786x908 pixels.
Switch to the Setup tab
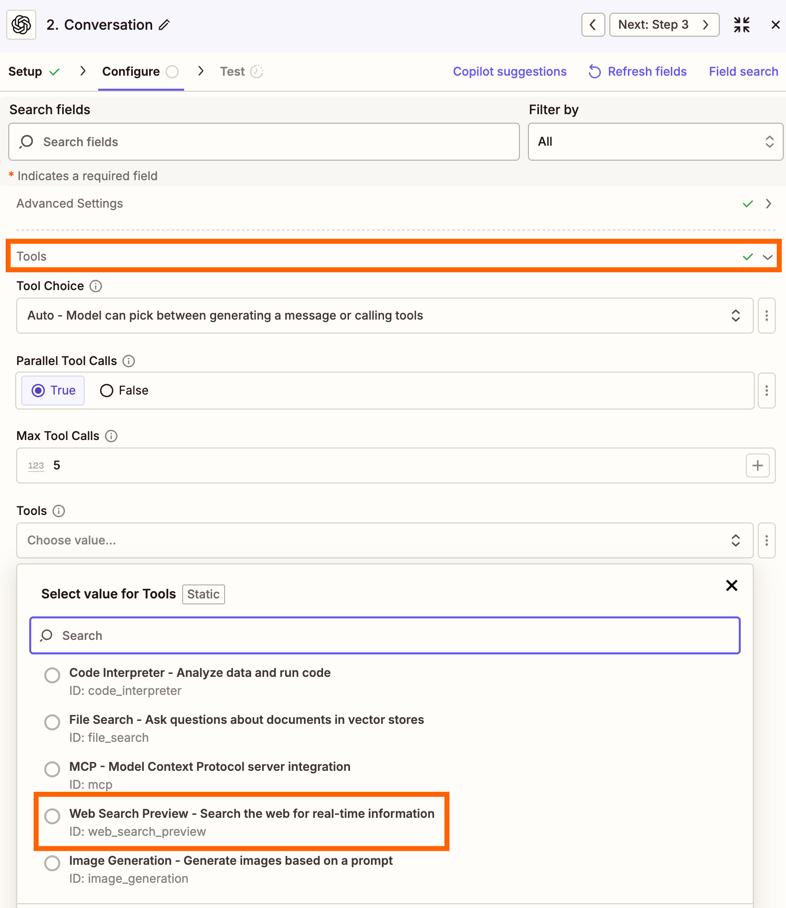point(34,72)
